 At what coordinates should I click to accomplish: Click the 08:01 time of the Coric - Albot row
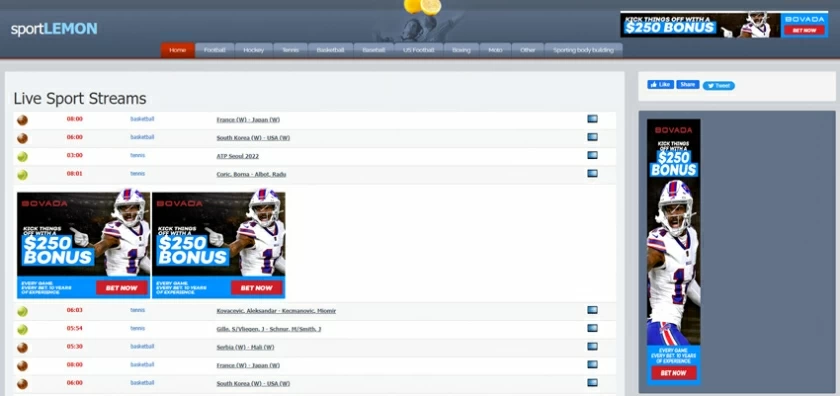click(74, 174)
